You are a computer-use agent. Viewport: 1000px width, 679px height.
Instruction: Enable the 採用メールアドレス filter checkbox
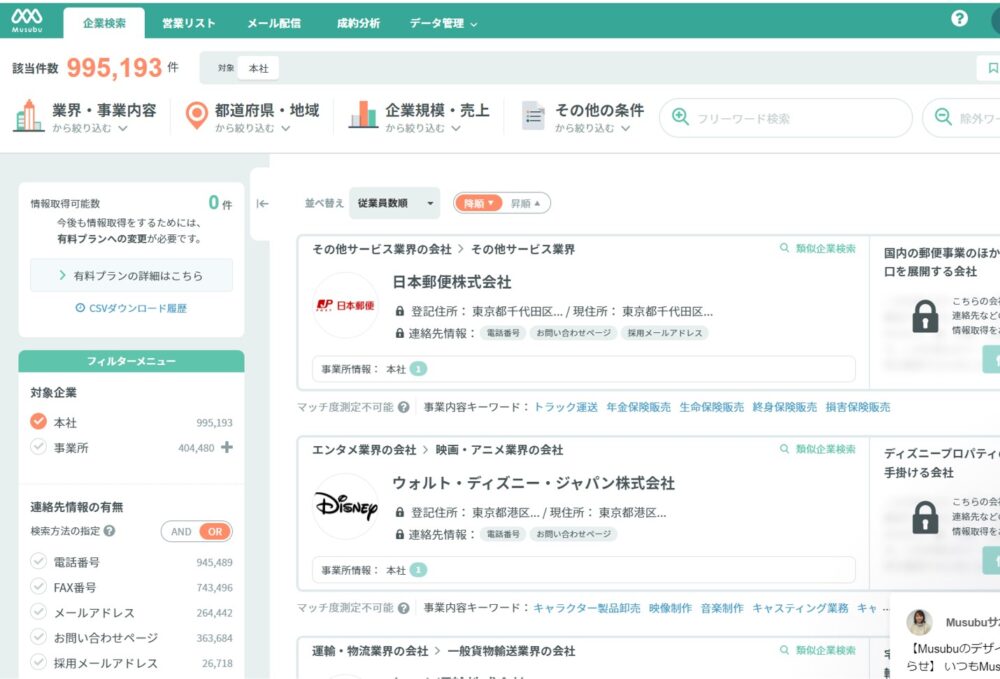pos(38,662)
